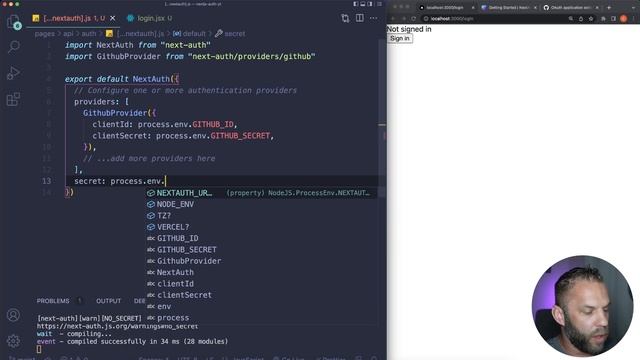This screenshot has width=640, height=360.
Task: Choose GithubProvider from the autocomplete suggestions
Action: point(261,261)
